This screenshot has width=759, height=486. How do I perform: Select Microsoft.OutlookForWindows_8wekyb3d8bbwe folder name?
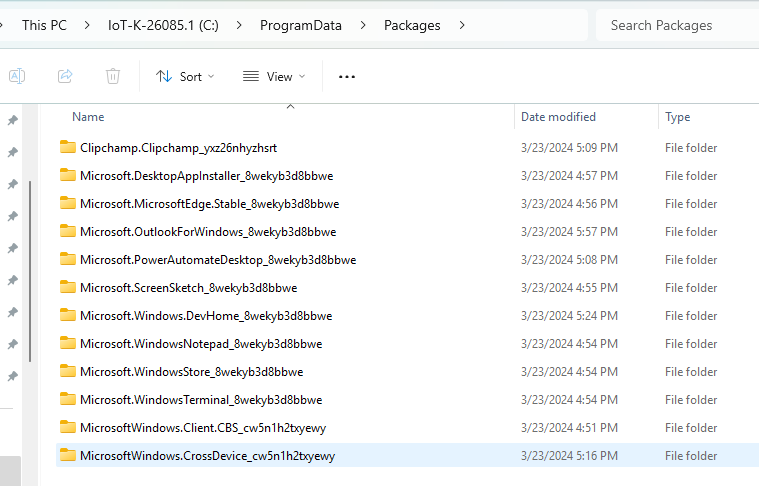coord(208,232)
